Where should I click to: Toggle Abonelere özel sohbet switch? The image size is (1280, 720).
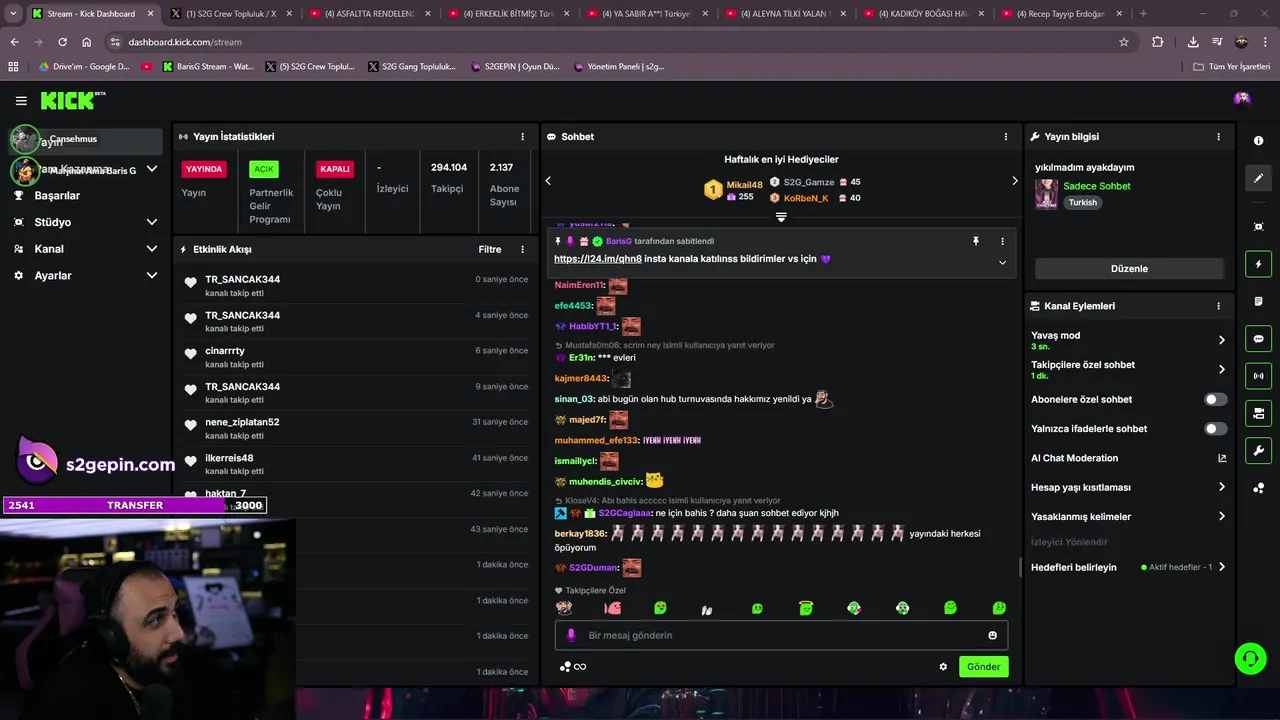(x=1215, y=399)
